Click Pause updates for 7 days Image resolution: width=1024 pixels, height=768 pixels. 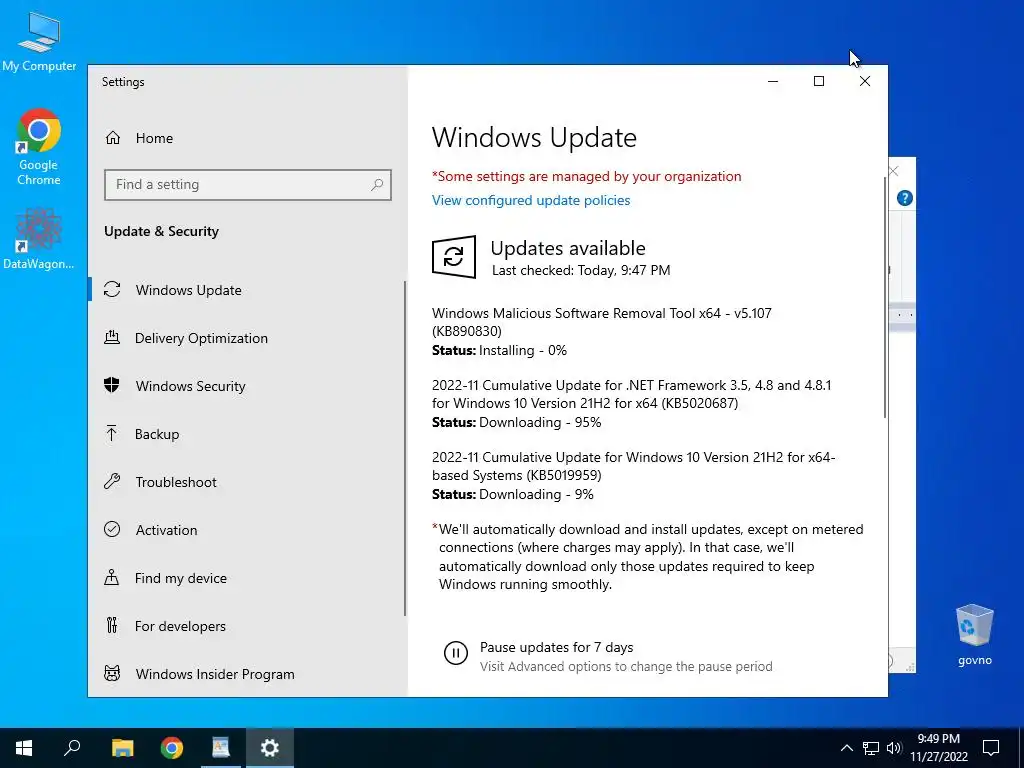(x=556, y=647)
